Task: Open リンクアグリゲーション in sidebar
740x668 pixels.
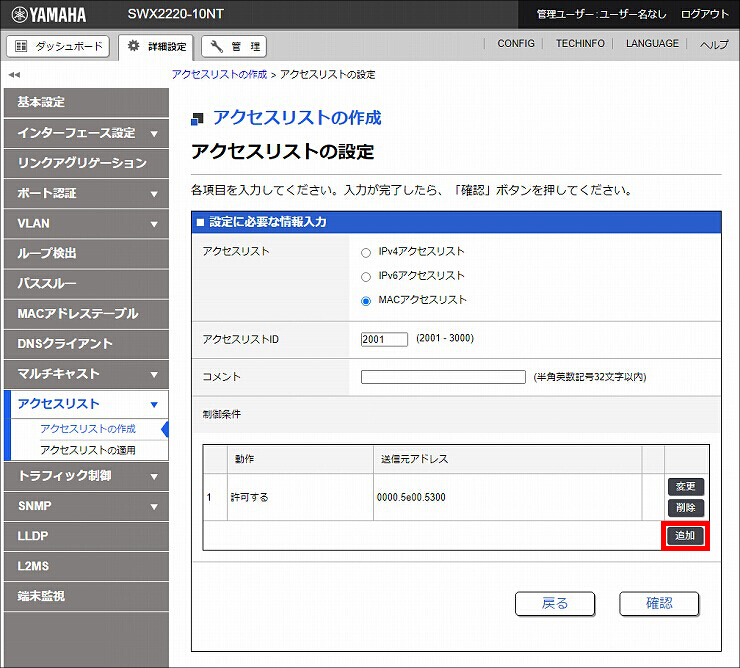Action: [x=86, y=163]
